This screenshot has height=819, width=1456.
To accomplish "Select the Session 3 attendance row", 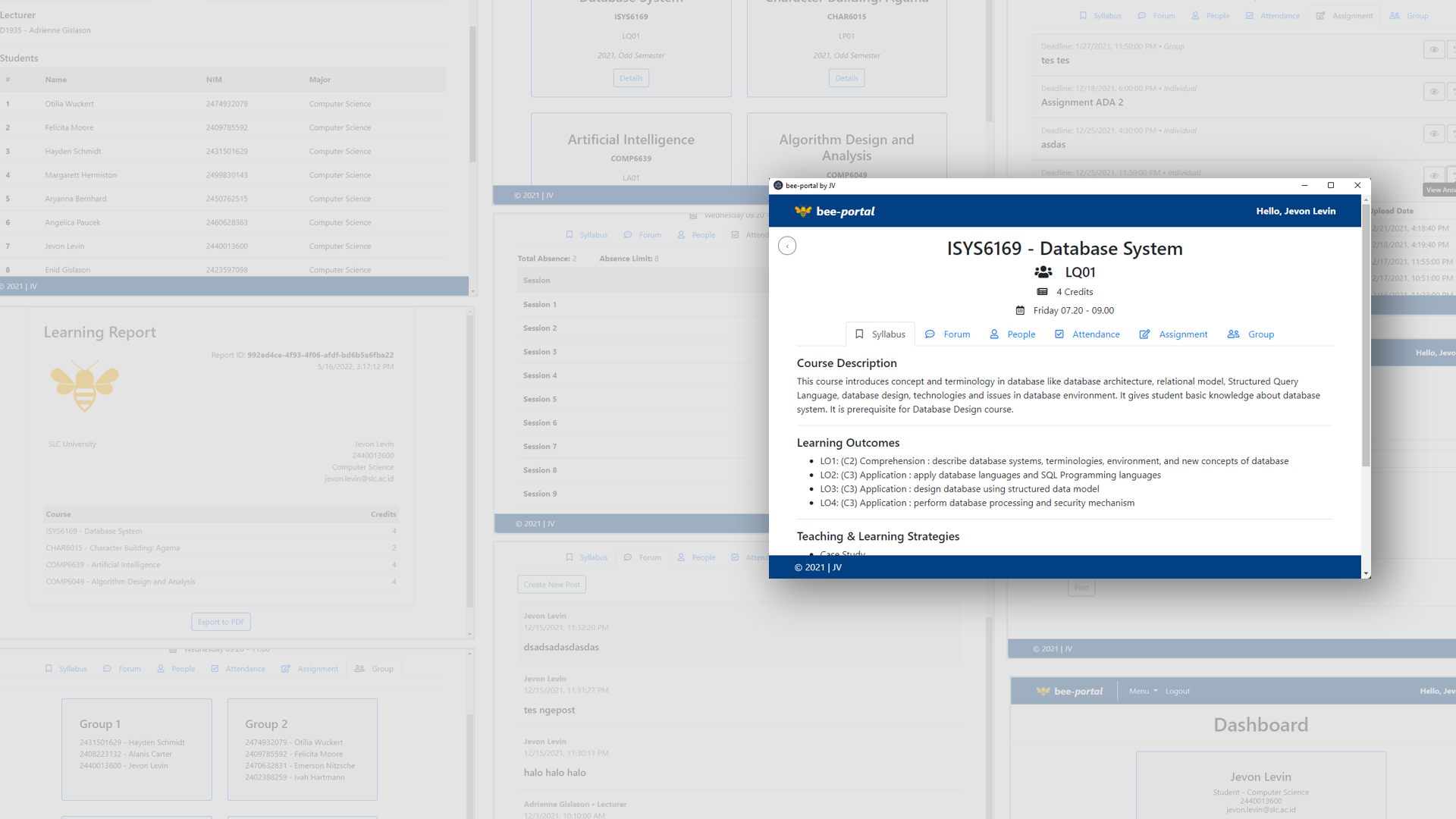I will point(645,352).
